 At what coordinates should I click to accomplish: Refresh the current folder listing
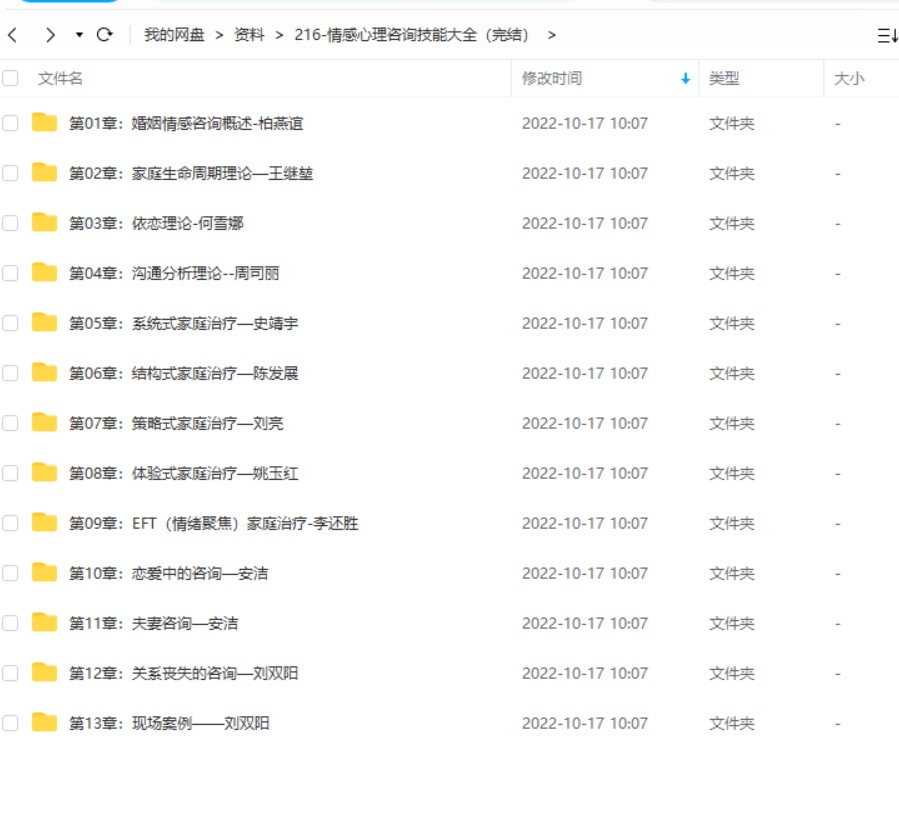104,35
